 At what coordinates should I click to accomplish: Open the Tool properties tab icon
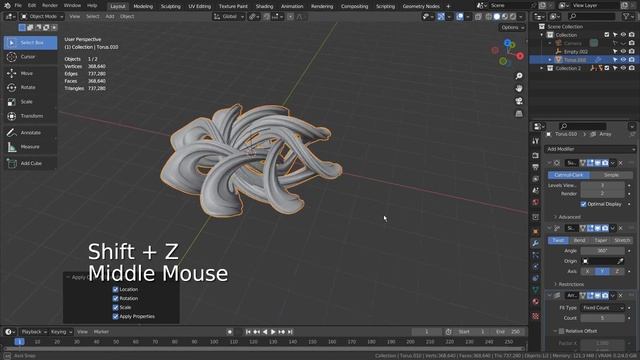click(x=536, y=141)
